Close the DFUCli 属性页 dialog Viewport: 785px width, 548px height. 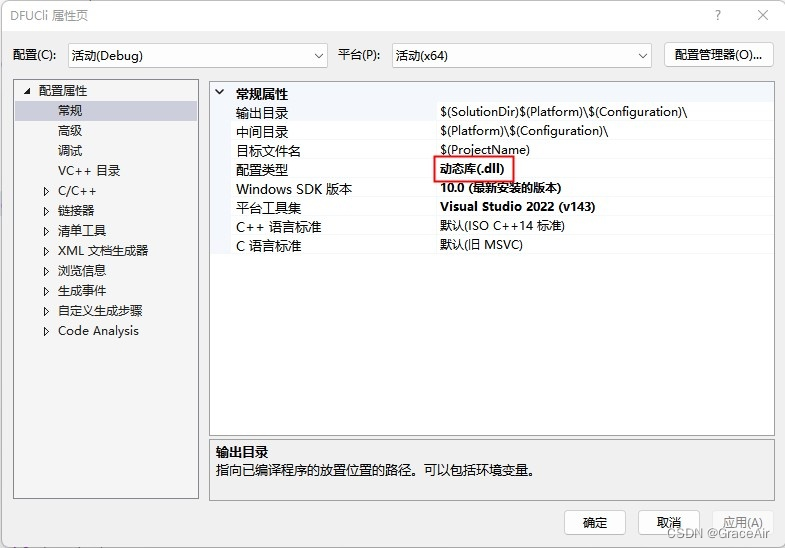762,16
